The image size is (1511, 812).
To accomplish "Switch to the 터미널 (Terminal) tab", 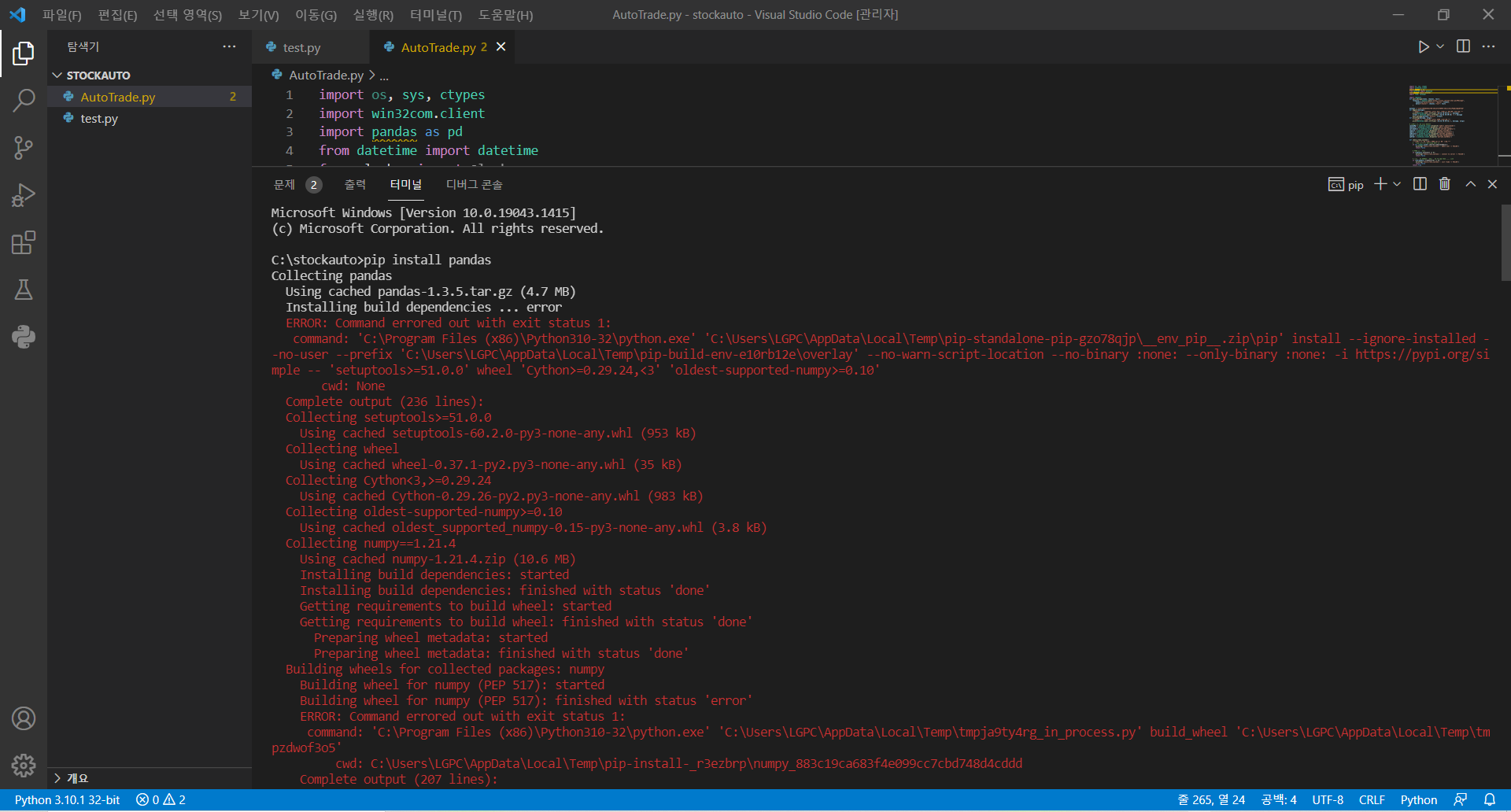I will click(x=406, y=184).
